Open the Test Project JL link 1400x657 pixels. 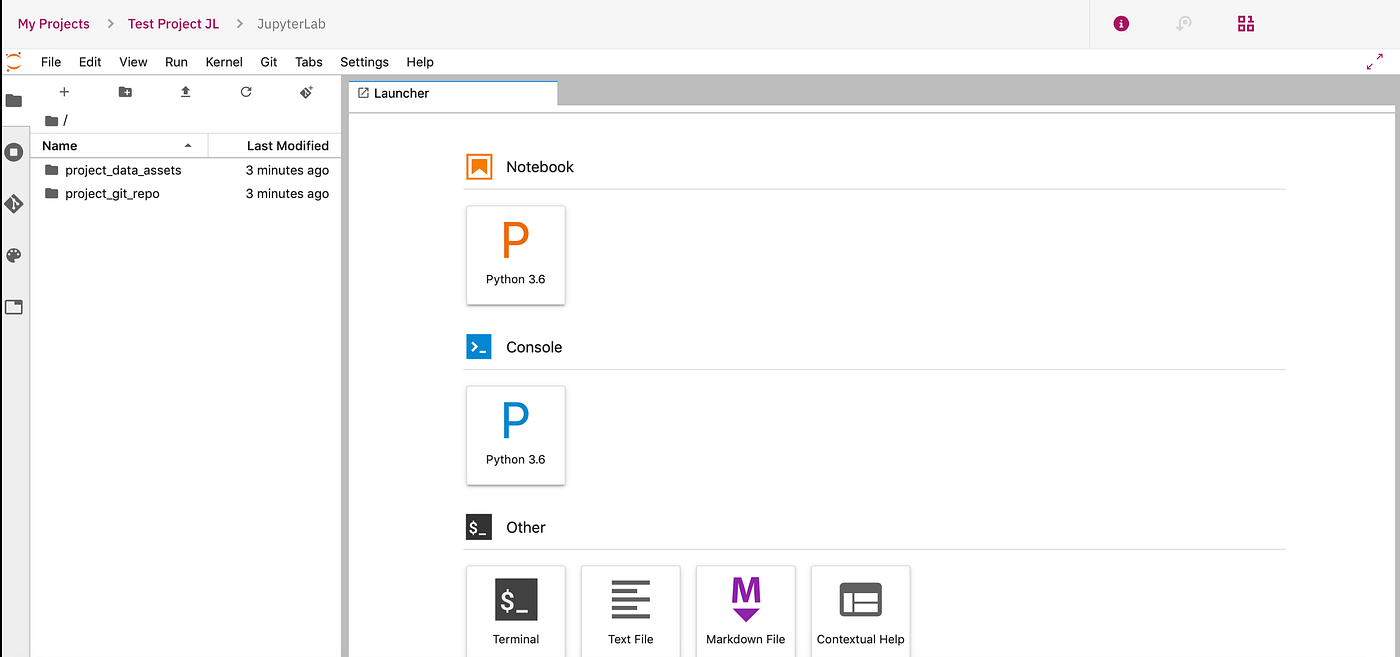172,23
